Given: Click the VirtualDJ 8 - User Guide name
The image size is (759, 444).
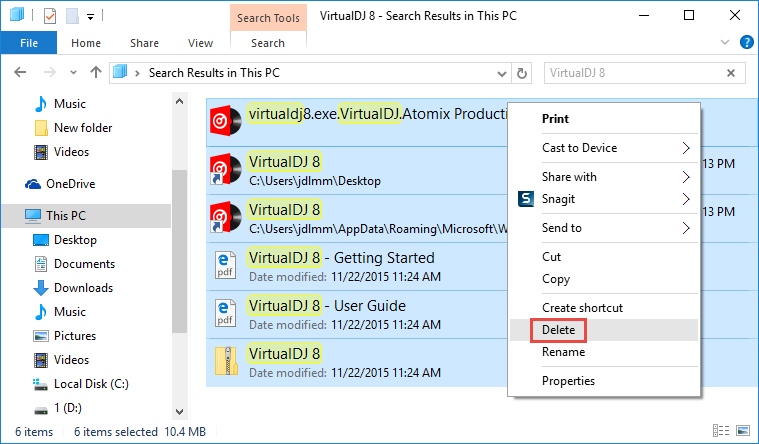Looking at the screenshot, I should click(327, 306).
